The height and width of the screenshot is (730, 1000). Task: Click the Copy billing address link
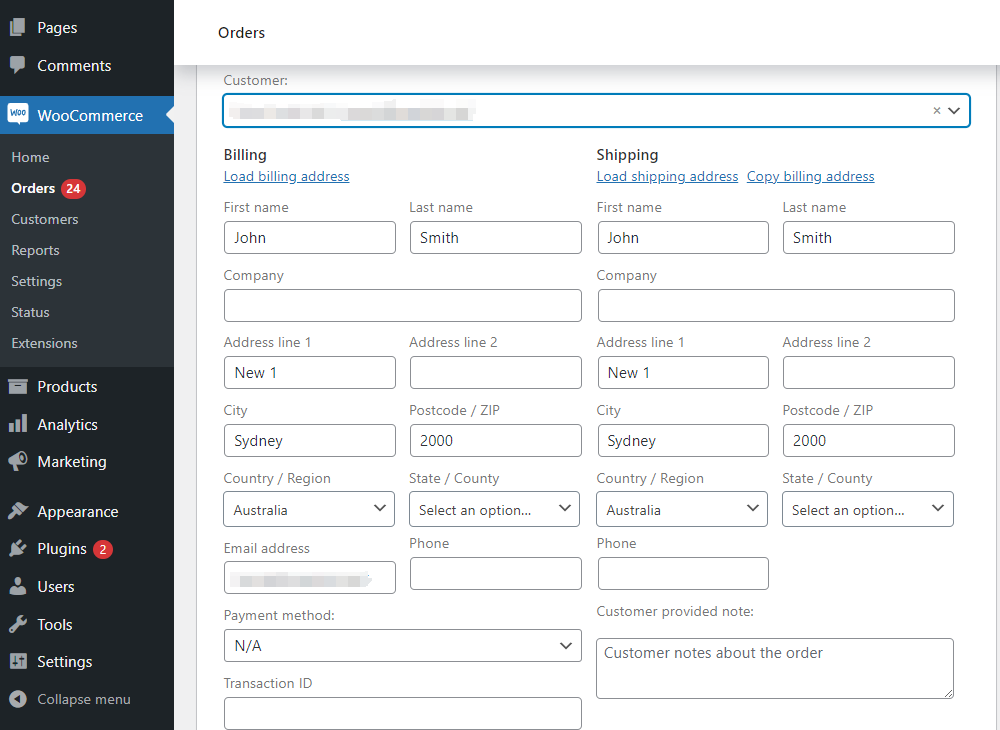coord(810,176)
